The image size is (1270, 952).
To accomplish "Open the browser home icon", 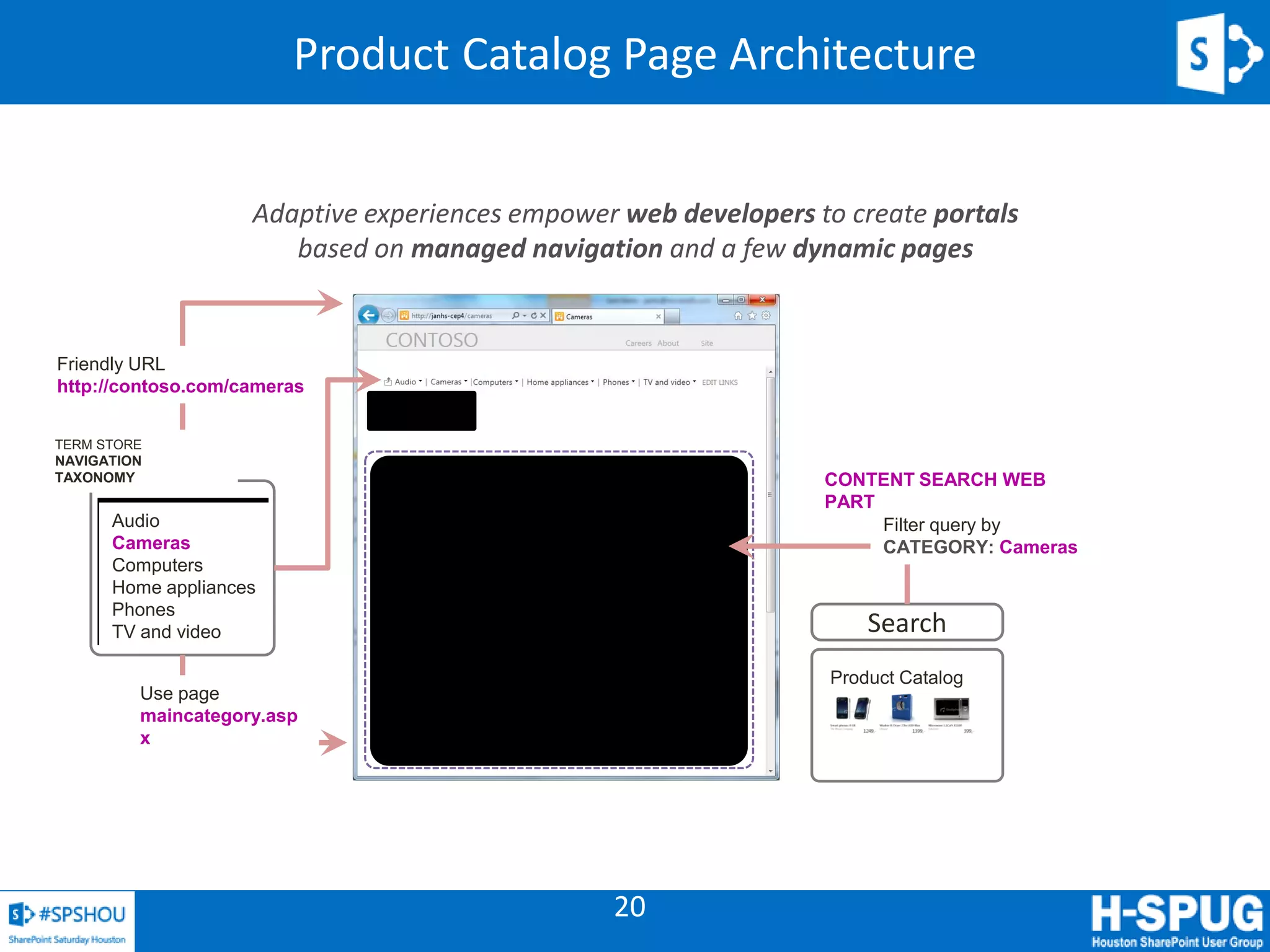I will click(738, 315).
